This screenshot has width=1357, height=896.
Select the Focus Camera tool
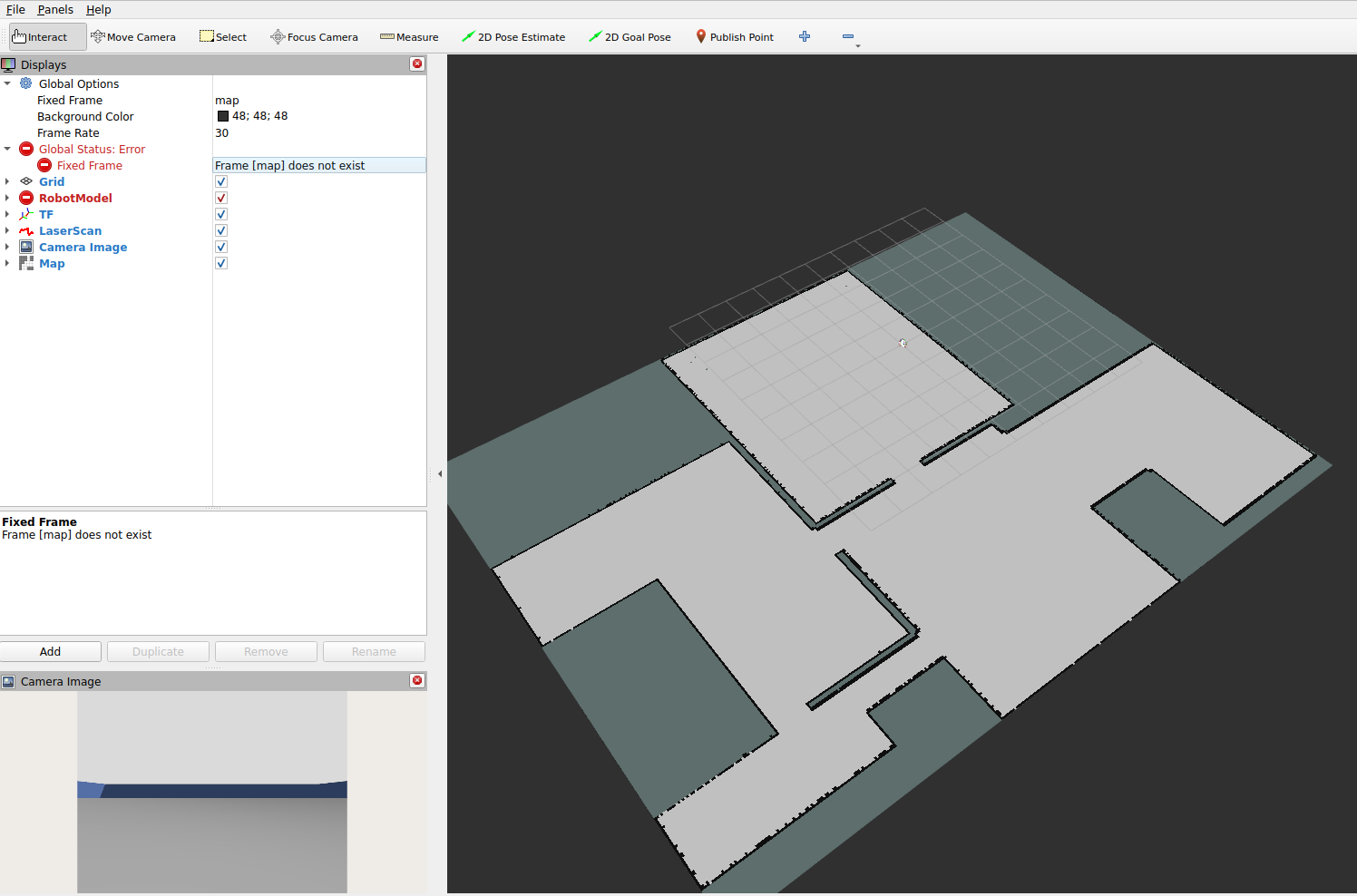(x=314, y=37)
